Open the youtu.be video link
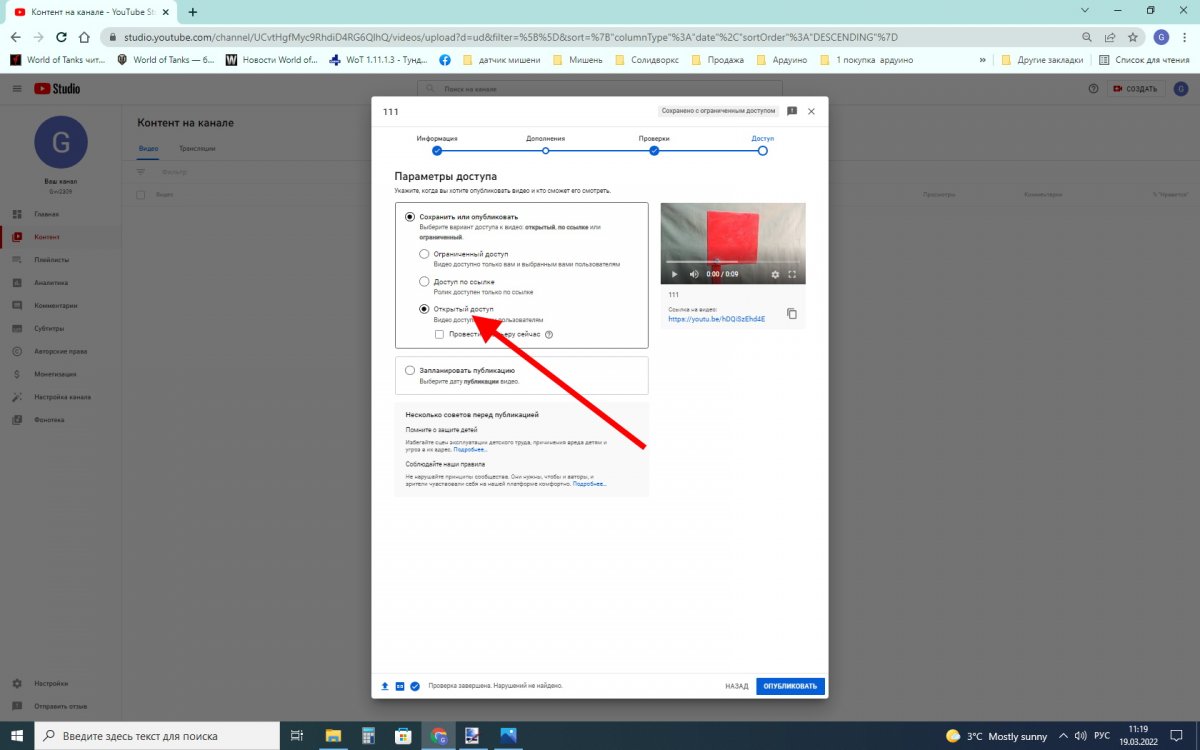 (x=716, y=319)
